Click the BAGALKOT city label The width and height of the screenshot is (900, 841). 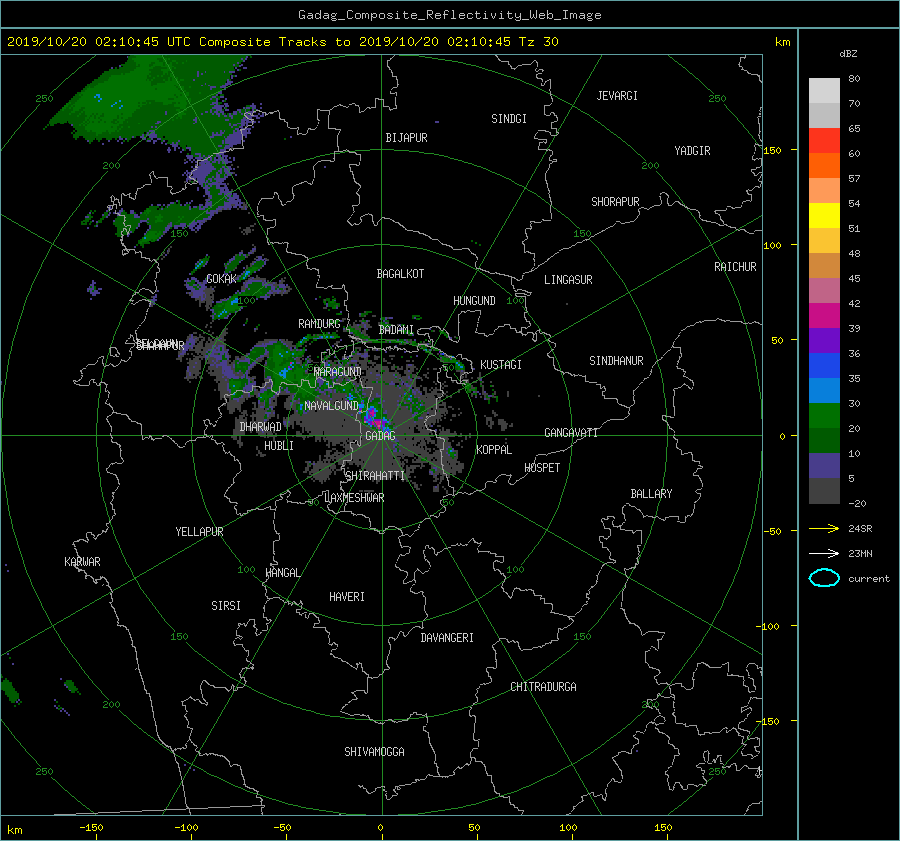click(x=400, y=274)
